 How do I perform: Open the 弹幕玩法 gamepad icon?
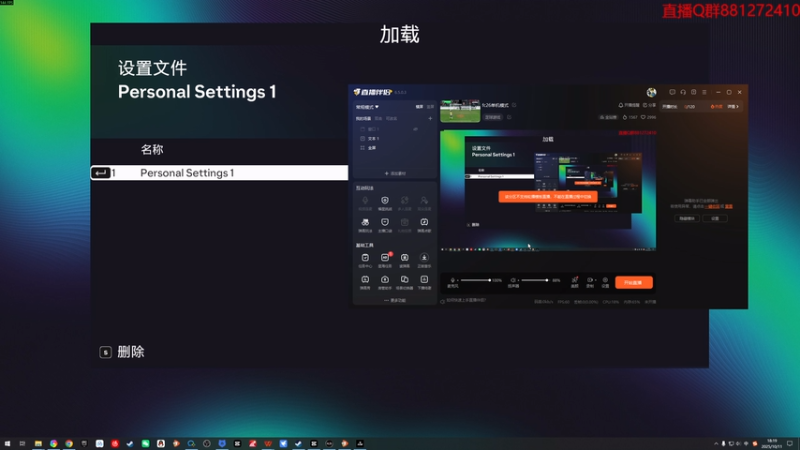(365, 224)
